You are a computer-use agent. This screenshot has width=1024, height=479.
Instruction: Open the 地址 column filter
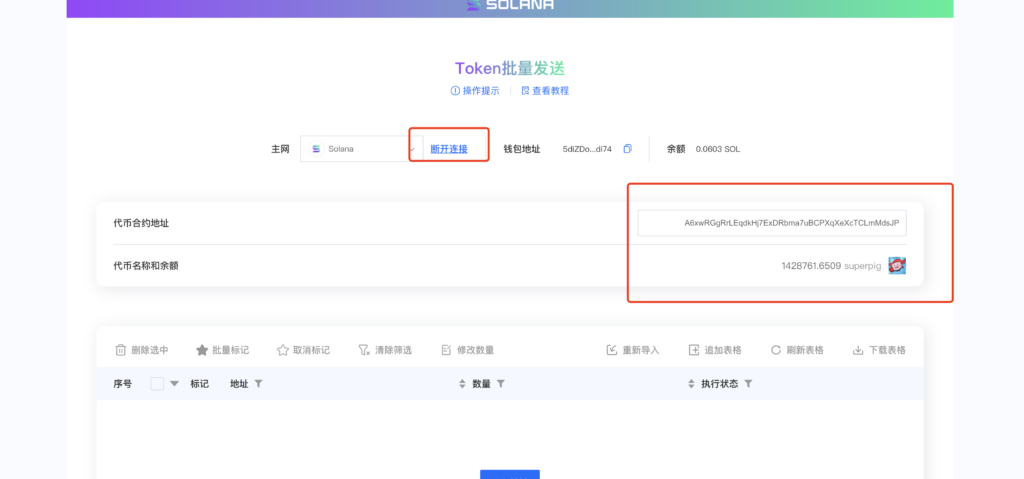coord(259,384)
